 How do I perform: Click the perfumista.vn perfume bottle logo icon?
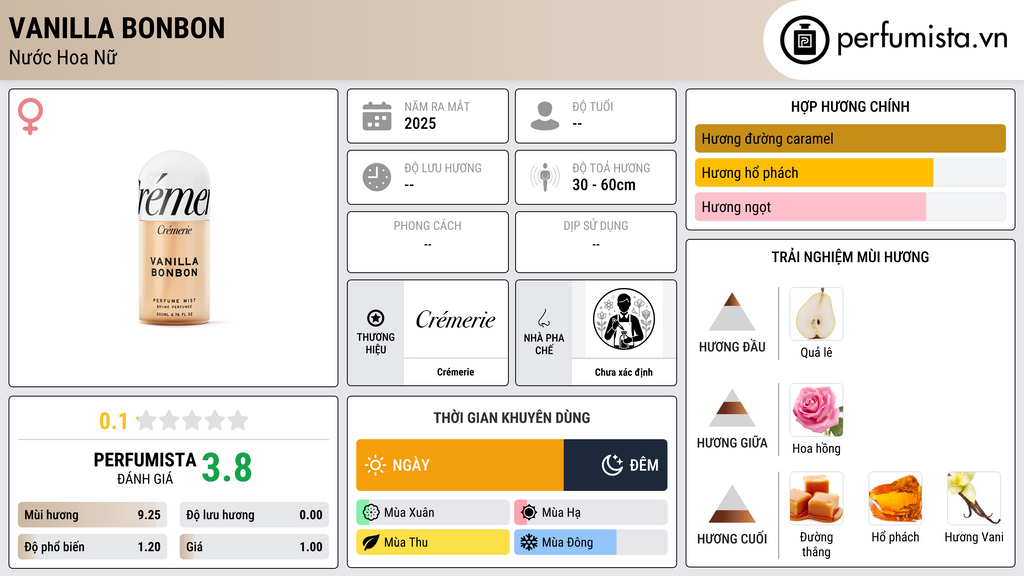pos(804,40)
